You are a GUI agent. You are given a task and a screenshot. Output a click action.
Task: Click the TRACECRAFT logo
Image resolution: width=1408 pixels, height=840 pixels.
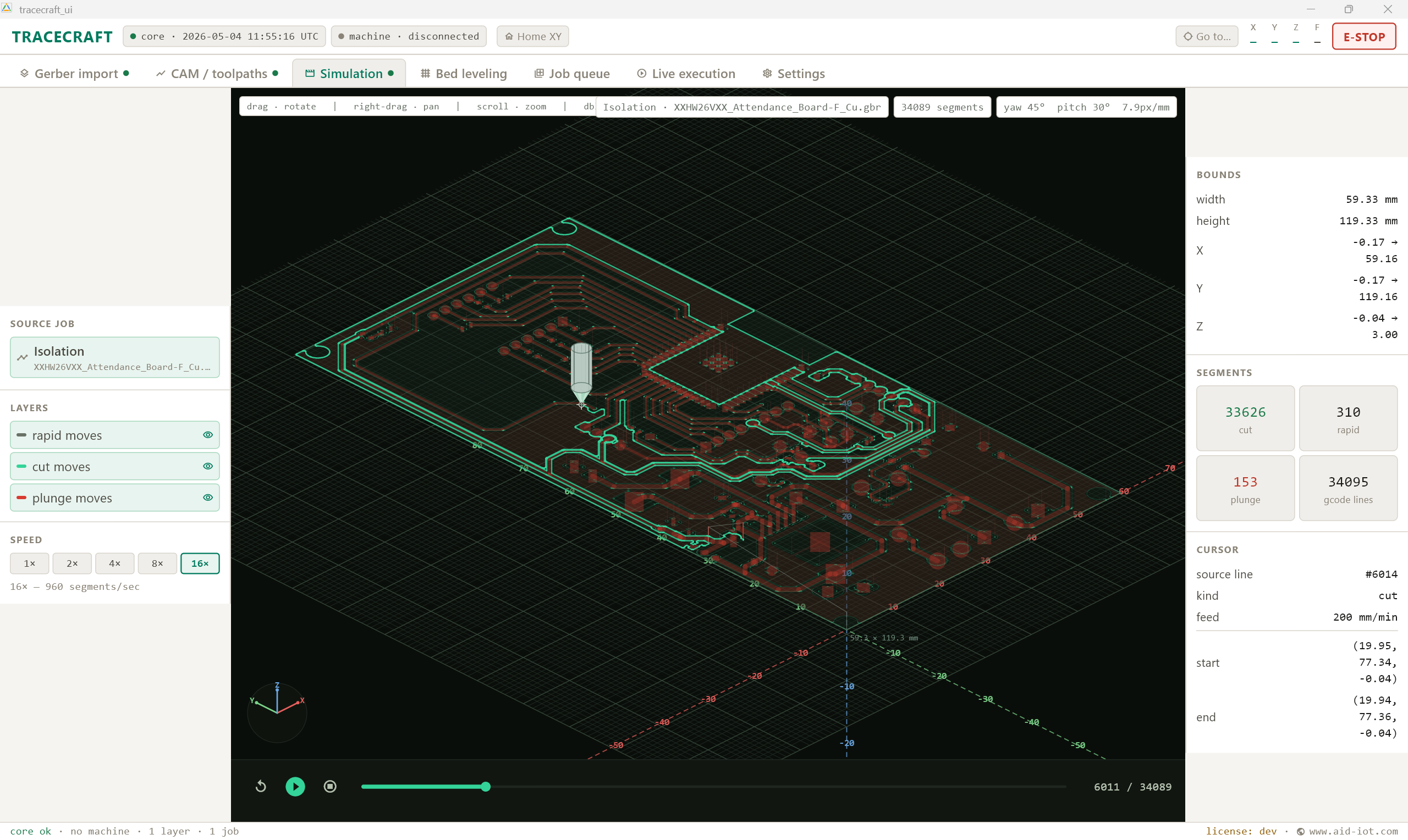pos(62,37)
